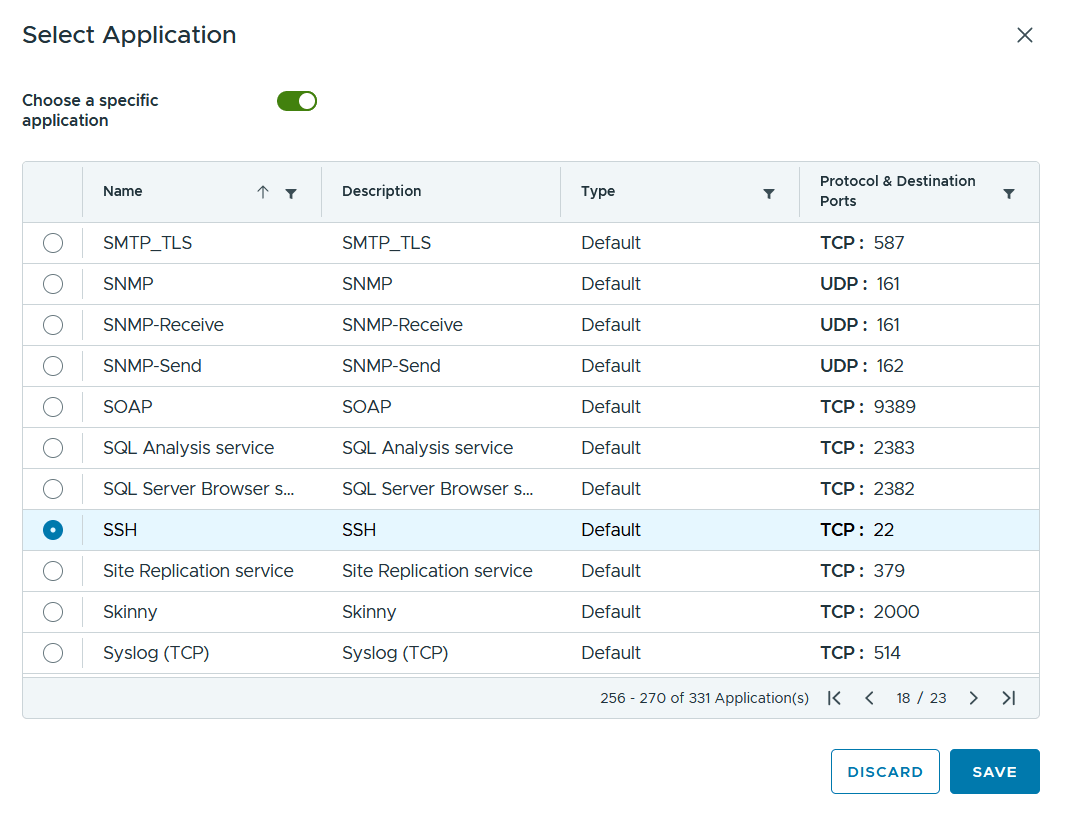Close the Select Application dialog
1065x819 pixels.
1024,35
